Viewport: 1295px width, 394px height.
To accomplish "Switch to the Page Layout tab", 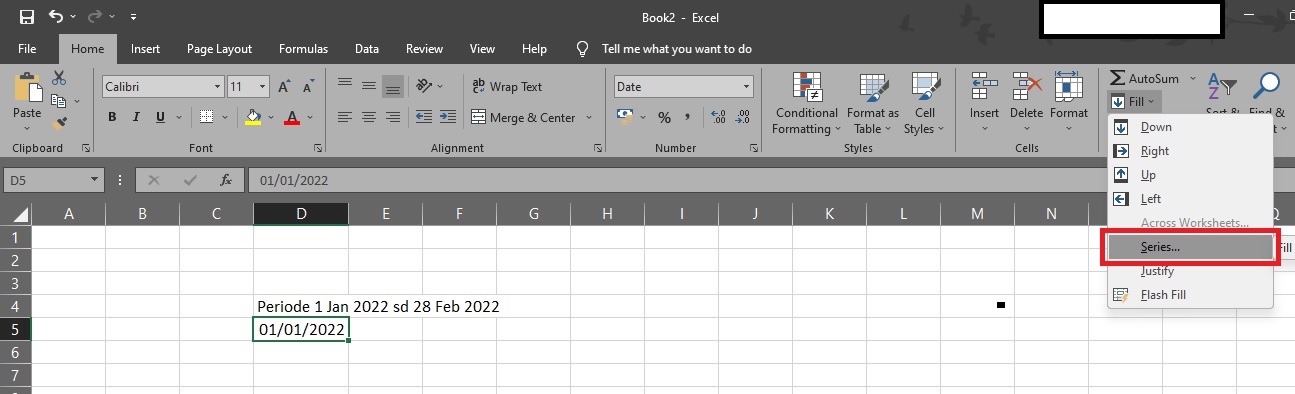I will [x=219, y=48].
